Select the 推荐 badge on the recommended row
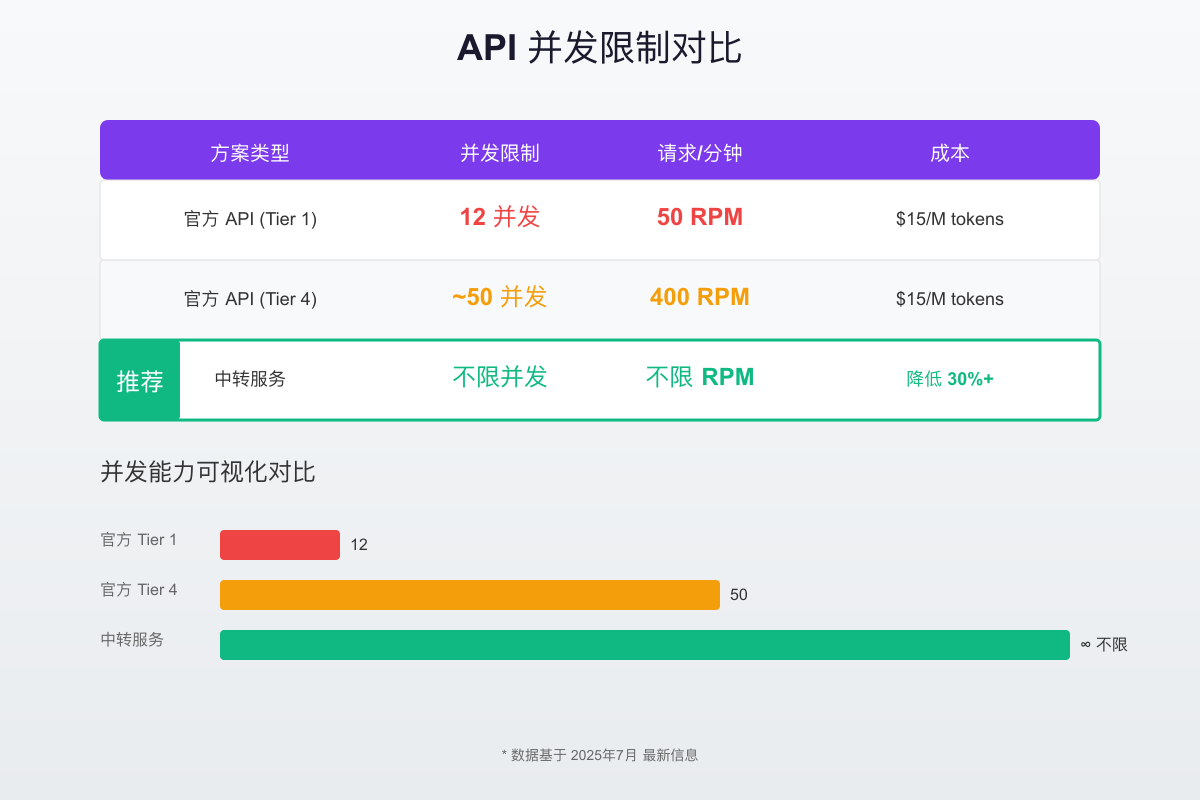The width and height of the screenshot is (1200, 800). 139,380
